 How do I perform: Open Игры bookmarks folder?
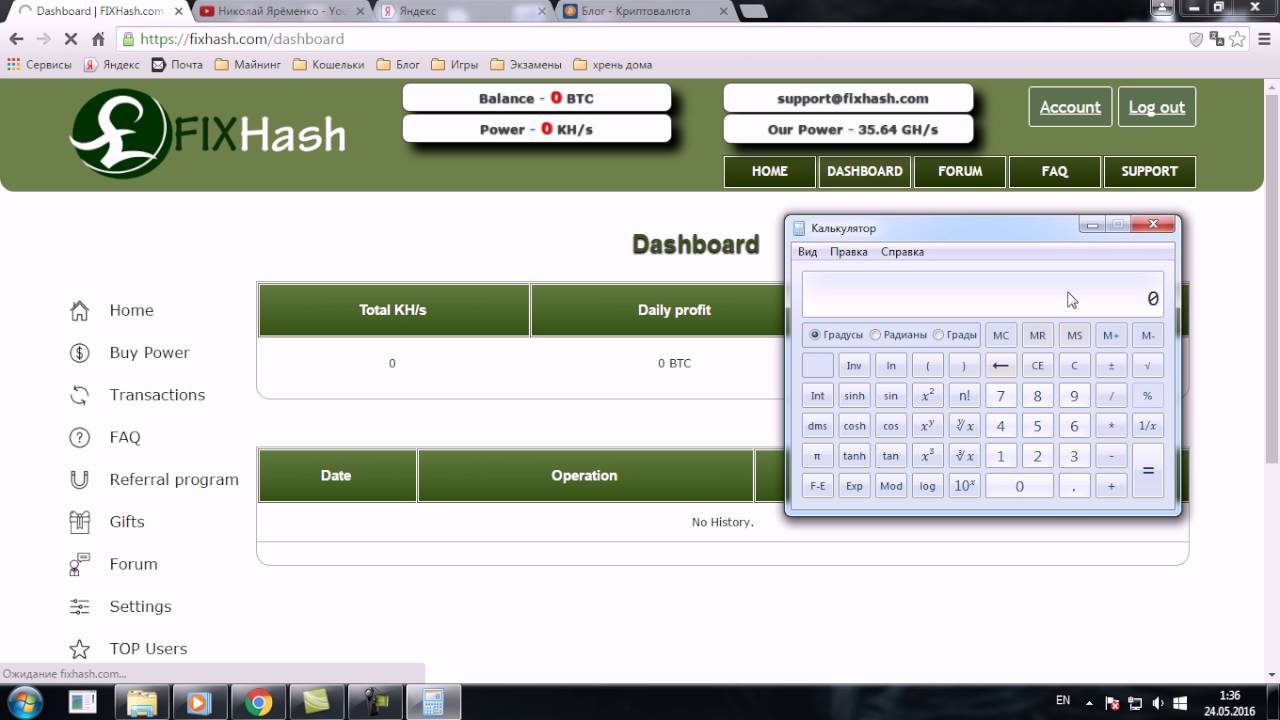(455, 64)
